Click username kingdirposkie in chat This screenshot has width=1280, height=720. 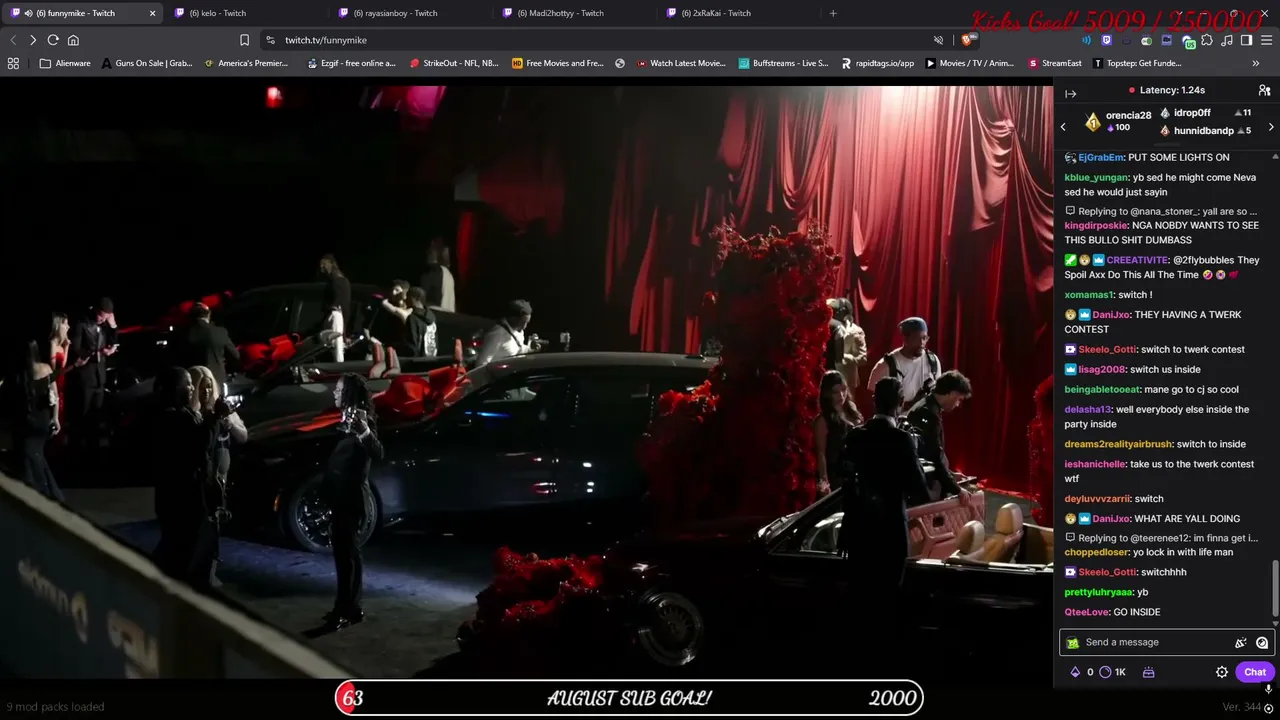(x=1096, y=226)
